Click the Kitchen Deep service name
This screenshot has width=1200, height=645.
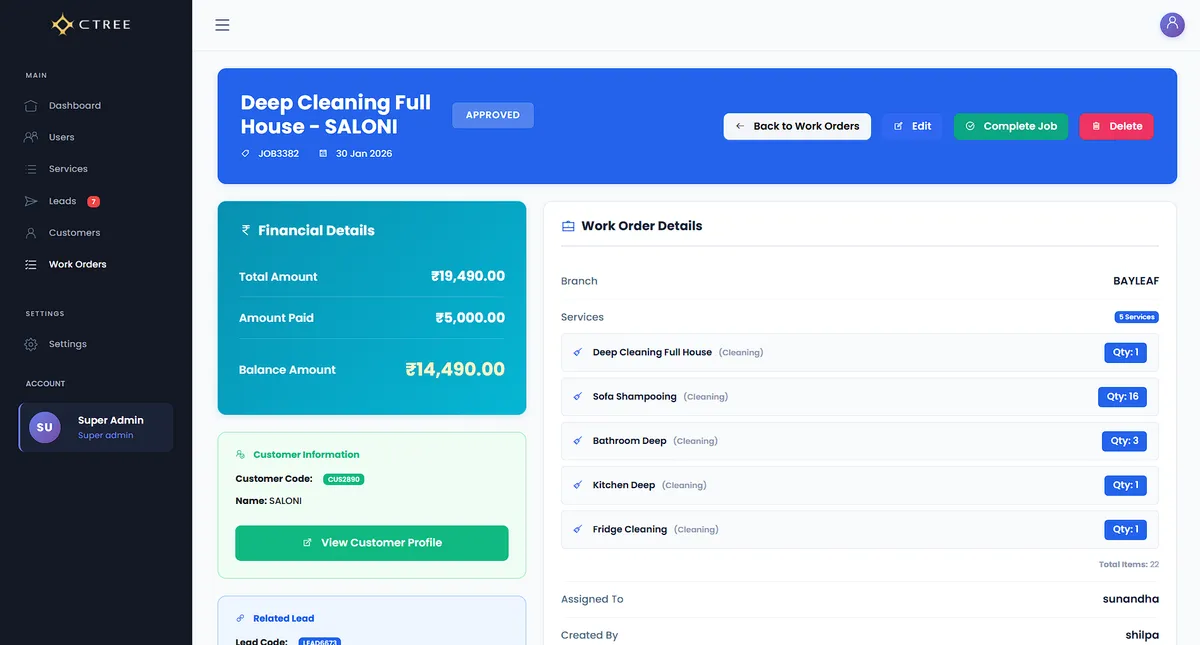point(624,485)
